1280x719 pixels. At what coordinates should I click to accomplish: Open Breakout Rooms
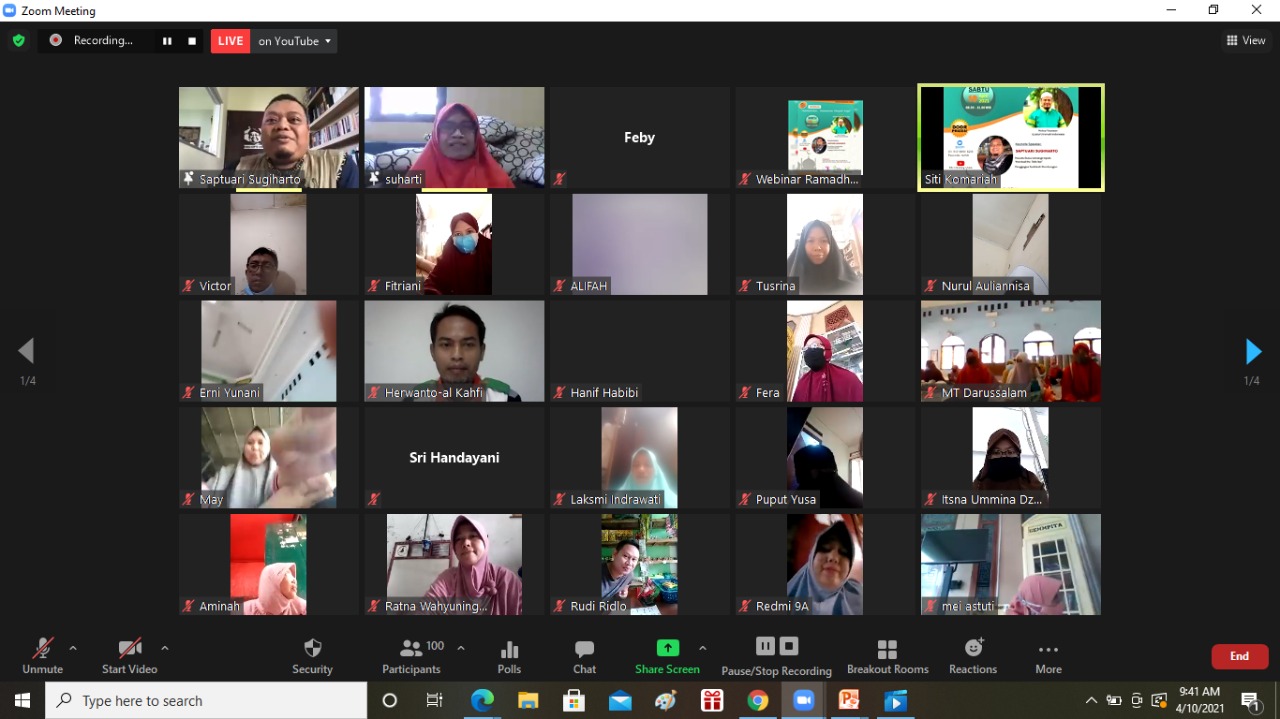(x=887, y=656)
